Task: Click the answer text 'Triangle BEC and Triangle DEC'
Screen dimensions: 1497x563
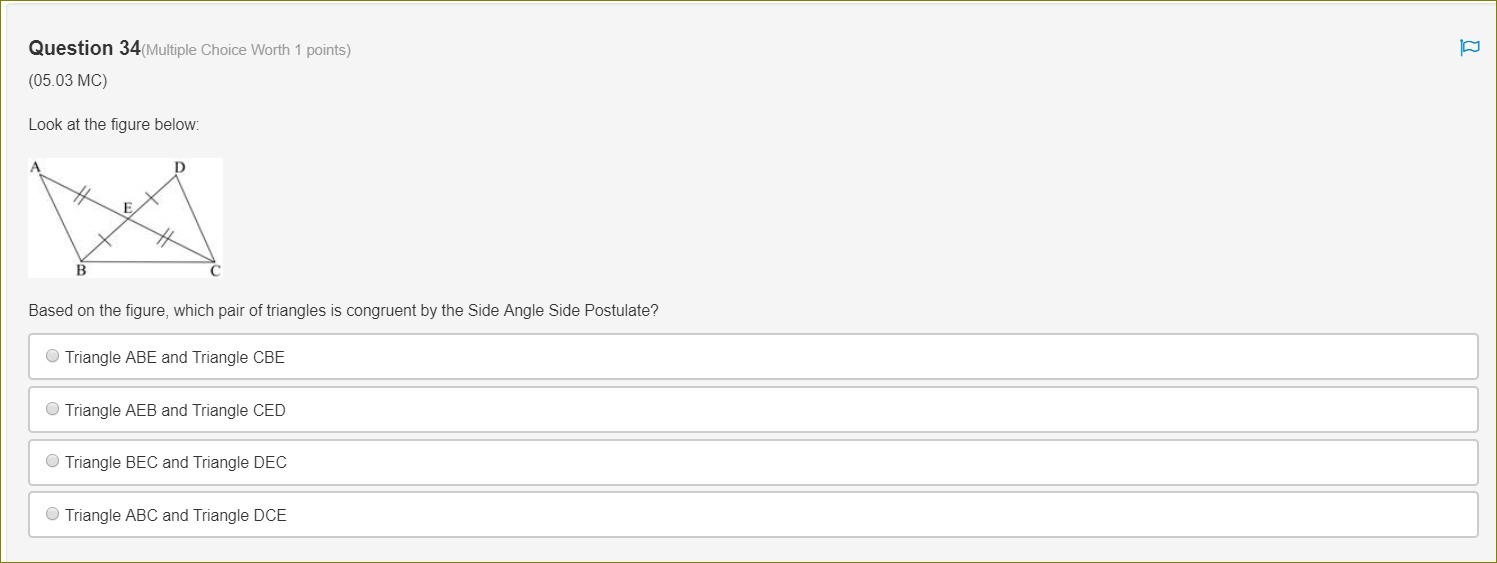Action: click(176, 462)
